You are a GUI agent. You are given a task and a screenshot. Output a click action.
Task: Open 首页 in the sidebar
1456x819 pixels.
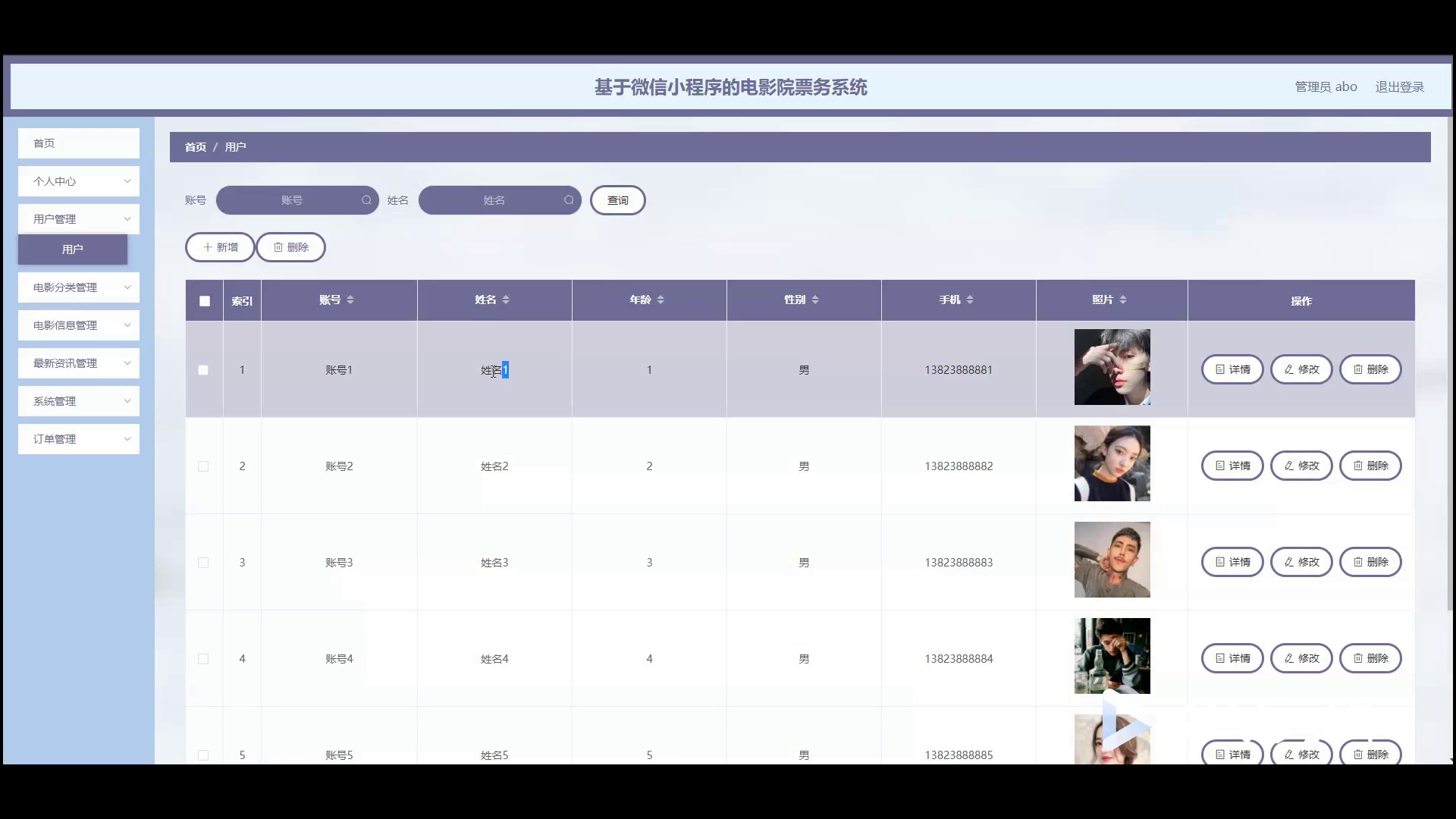tap(79, 143)
